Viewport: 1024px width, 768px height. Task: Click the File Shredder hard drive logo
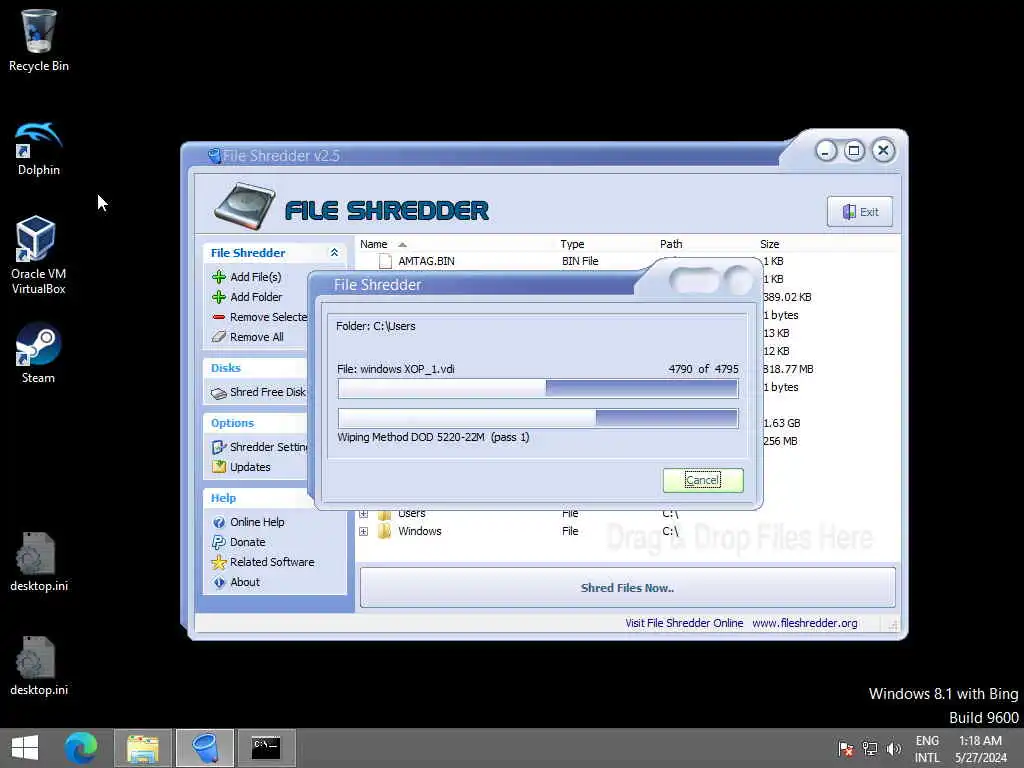tap(244, 206)
